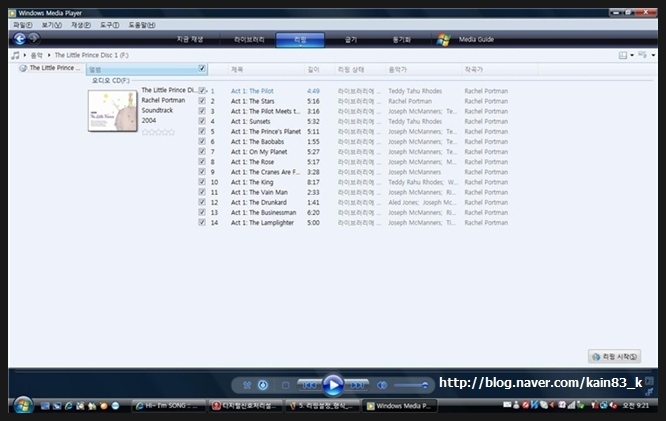Click the Back navigation arrow
This screenshot has height=421, width=666.
pyautogui.click(x=20, y=39)
